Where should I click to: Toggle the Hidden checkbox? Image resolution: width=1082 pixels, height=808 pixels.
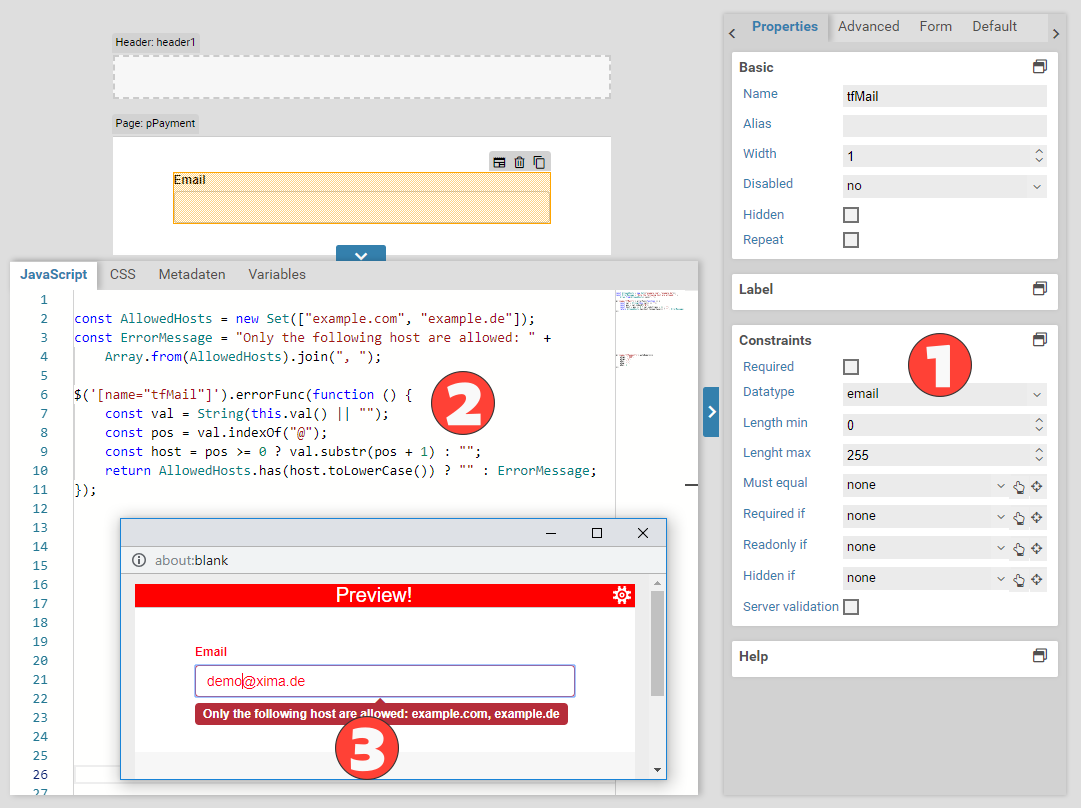[x=851, y=215]
